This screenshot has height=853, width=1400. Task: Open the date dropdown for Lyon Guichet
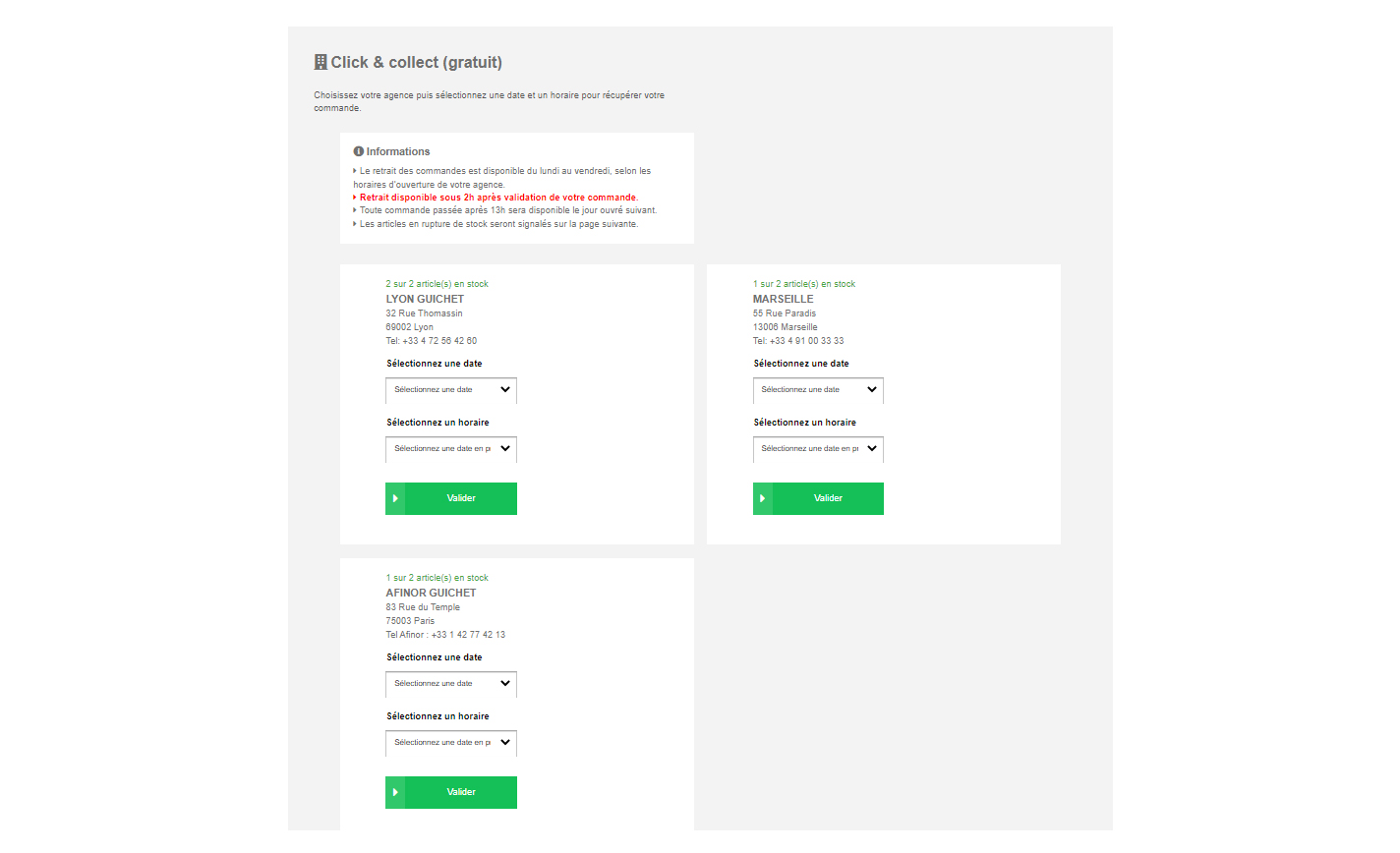(x=451, y=390)
